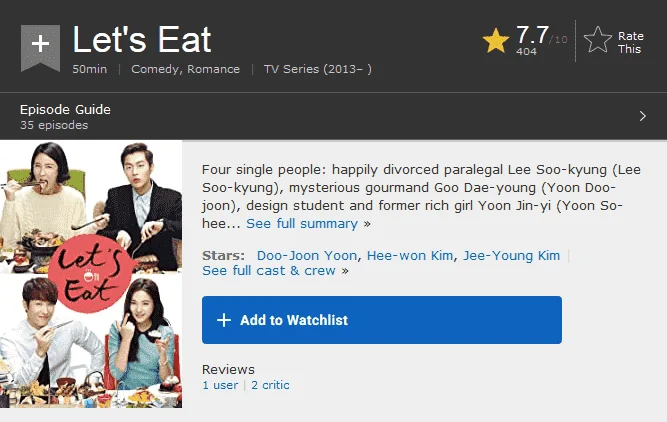The image size is (667, 422).
Task: View the 2 critic reviews link
Action: [x=270, y=385]
